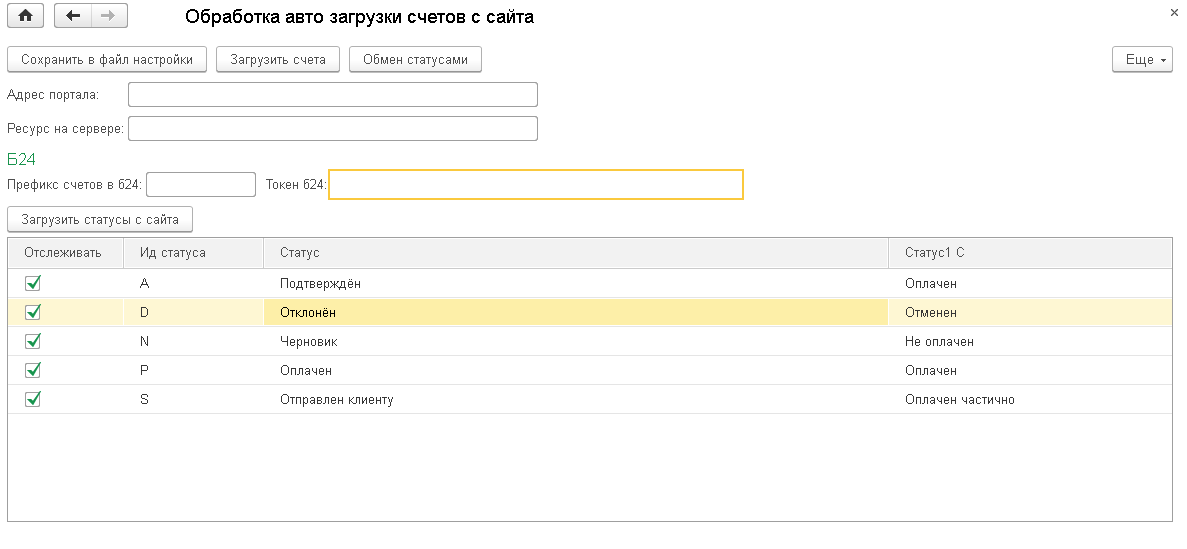The height and width of the screenshot is (549, 1187).
Task: Select the Не оплачен cell
Action: point(1030,342)
